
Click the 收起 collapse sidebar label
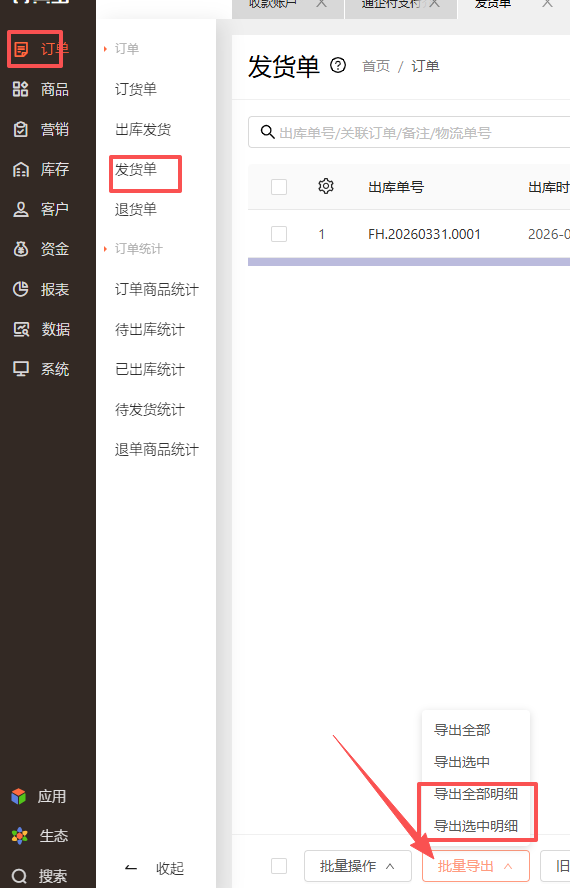[170, 868]
